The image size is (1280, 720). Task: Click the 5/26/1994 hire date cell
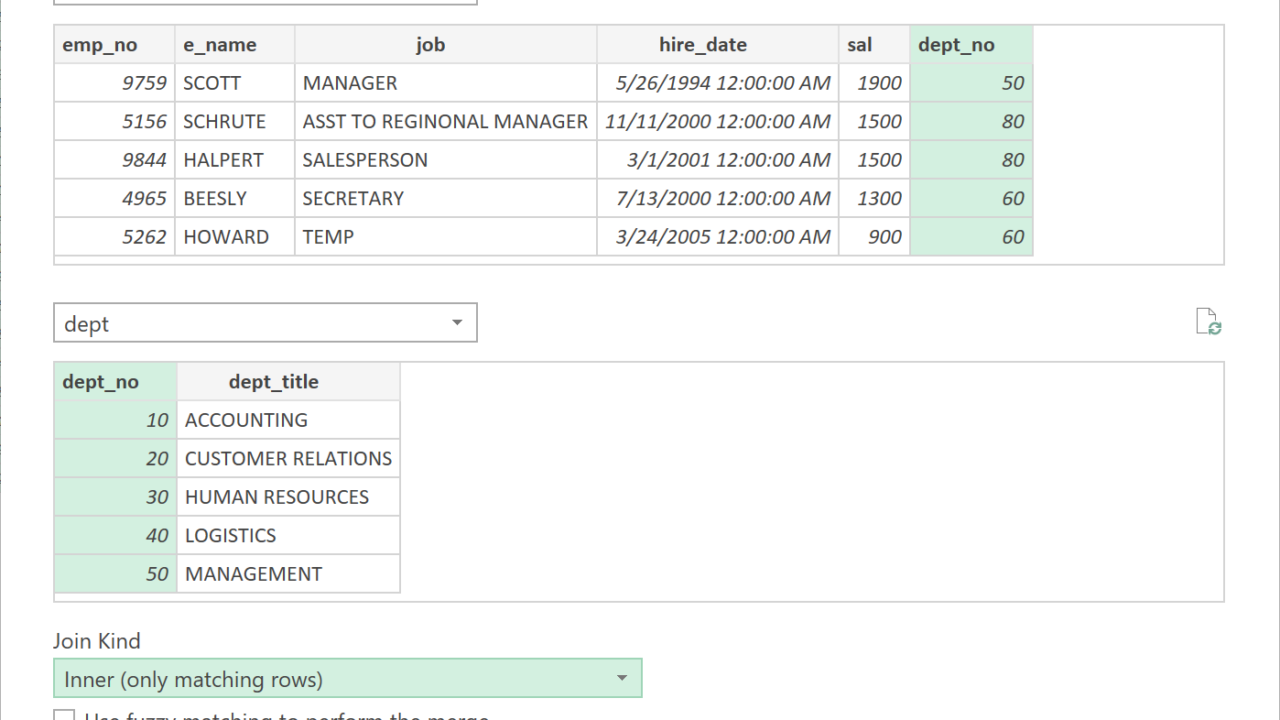pos(717,83)
